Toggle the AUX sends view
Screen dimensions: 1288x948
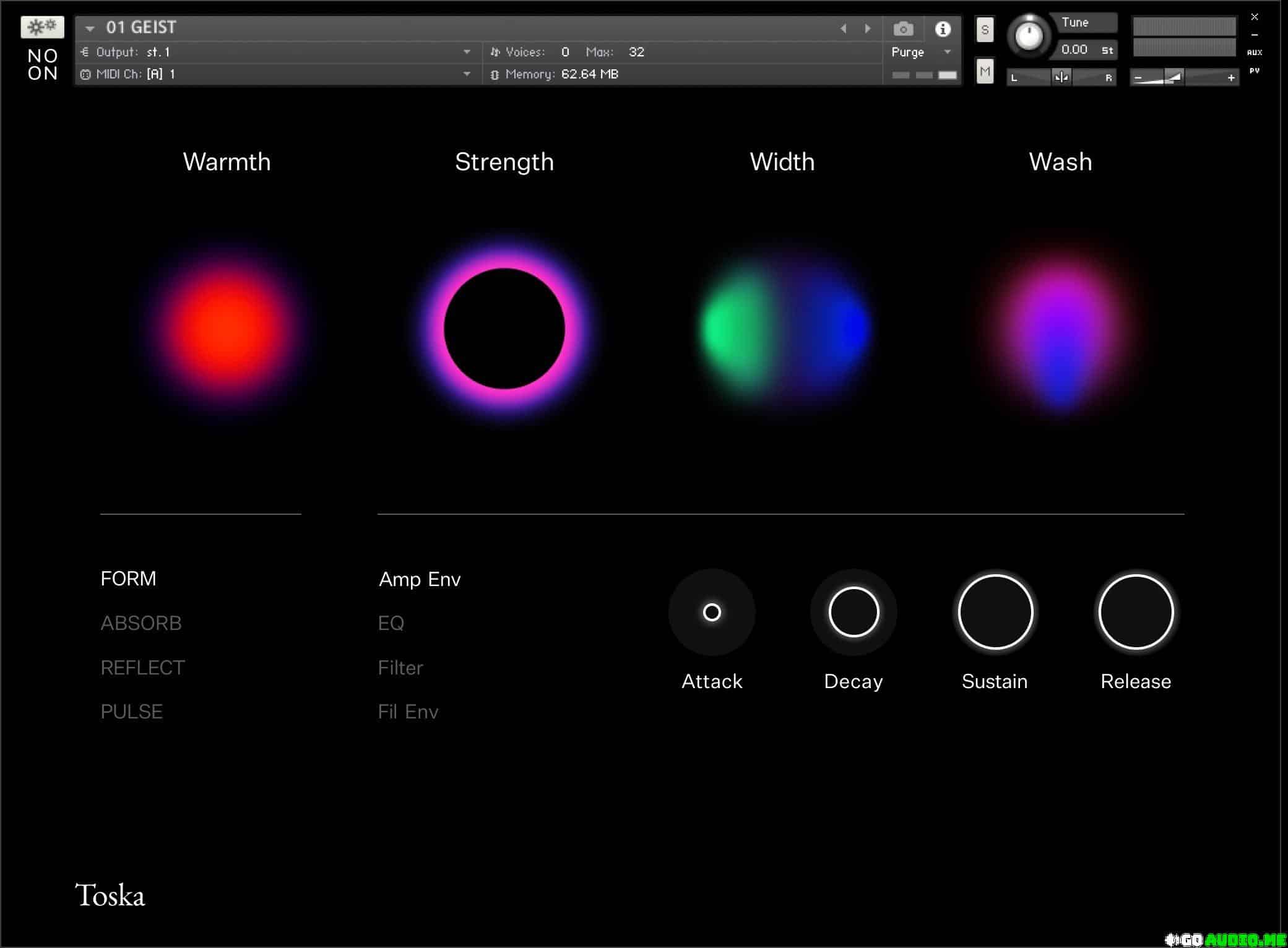pyautogui.click(x=1255, y=53)
